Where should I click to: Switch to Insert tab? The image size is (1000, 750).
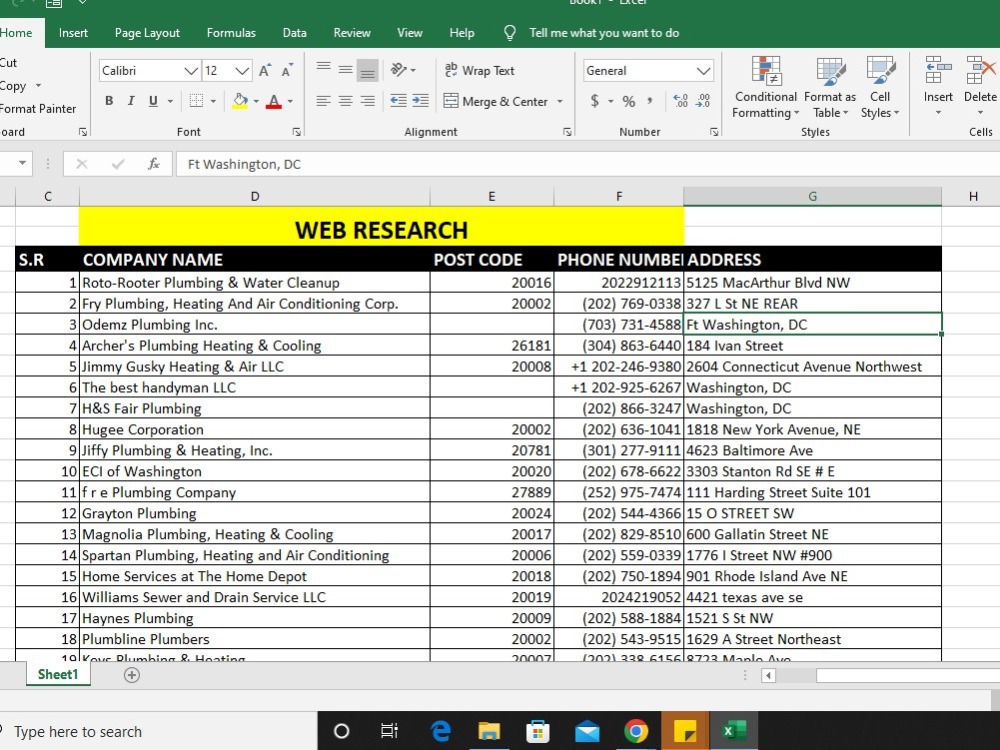pos(73,33)
